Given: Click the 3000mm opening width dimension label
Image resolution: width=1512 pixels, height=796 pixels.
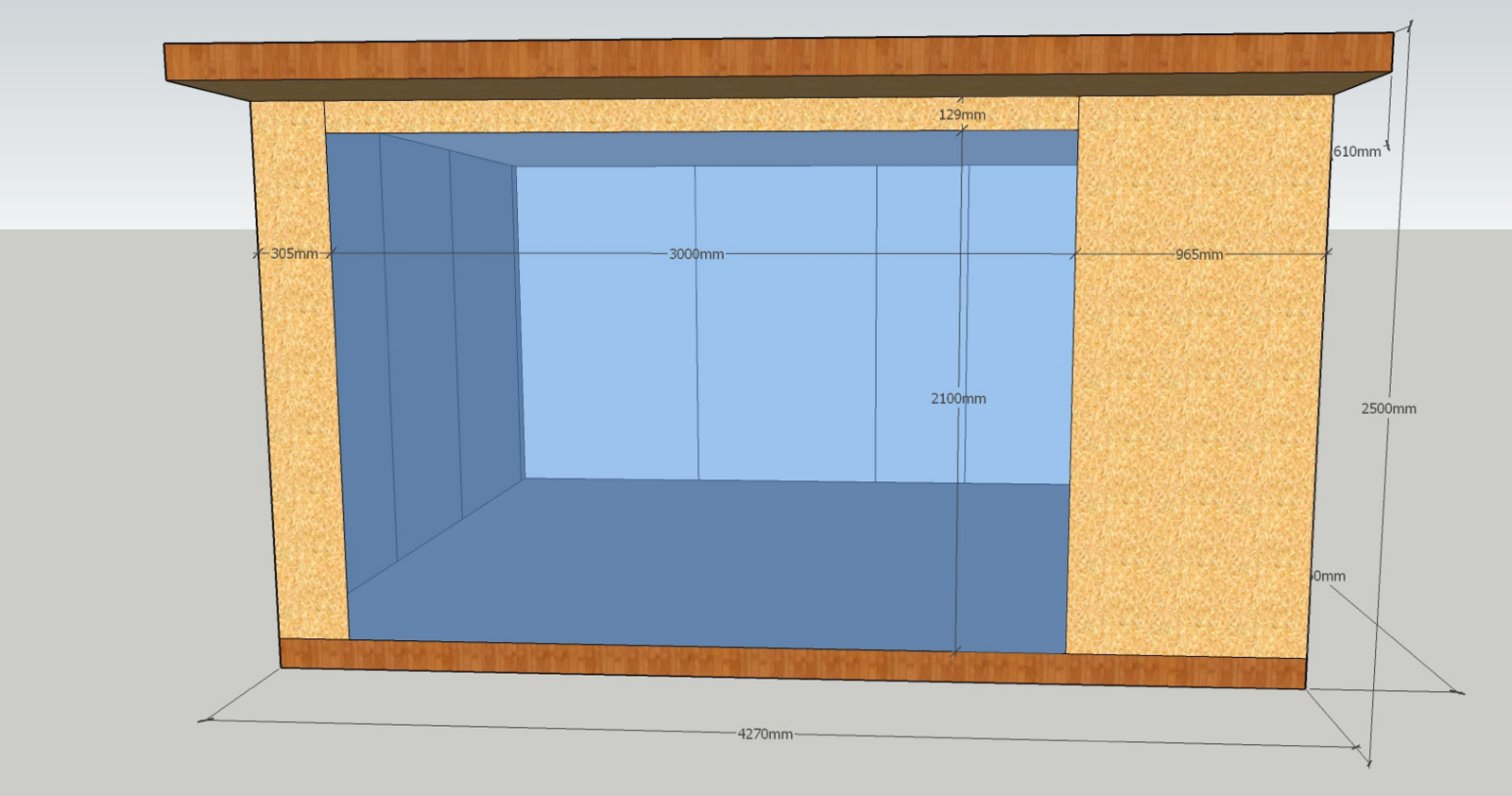Looking at the screenshot, I should [x=696, y=254].
